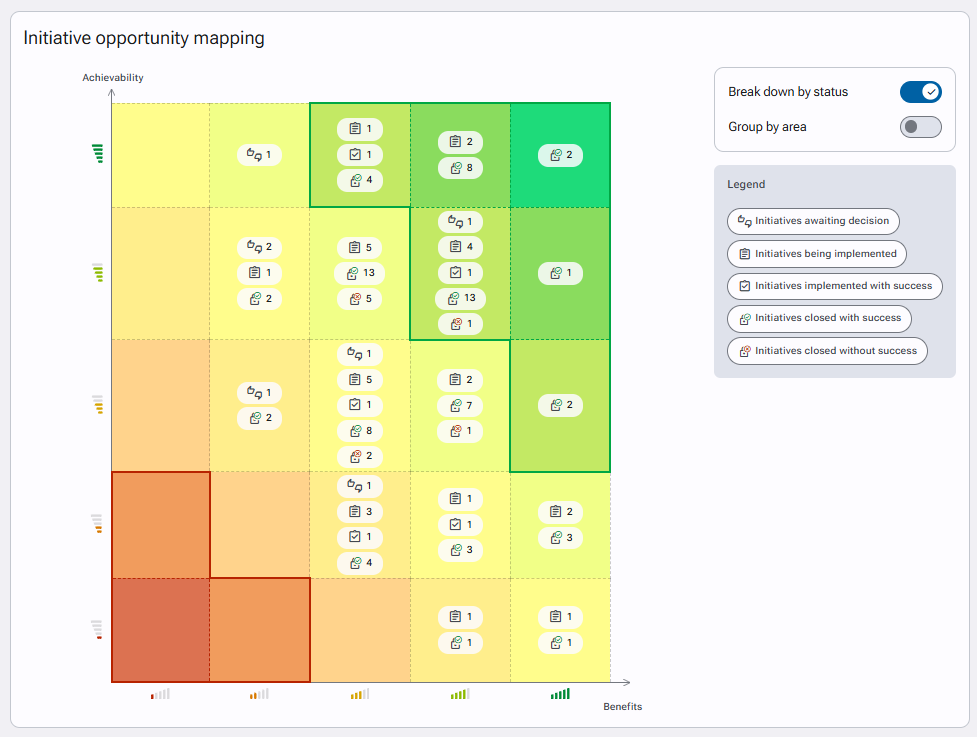This screenshot has height=737, width=977.
Task: Click the closed with success 7 badge
Action: pyautogui.click(x=460, y=406)
